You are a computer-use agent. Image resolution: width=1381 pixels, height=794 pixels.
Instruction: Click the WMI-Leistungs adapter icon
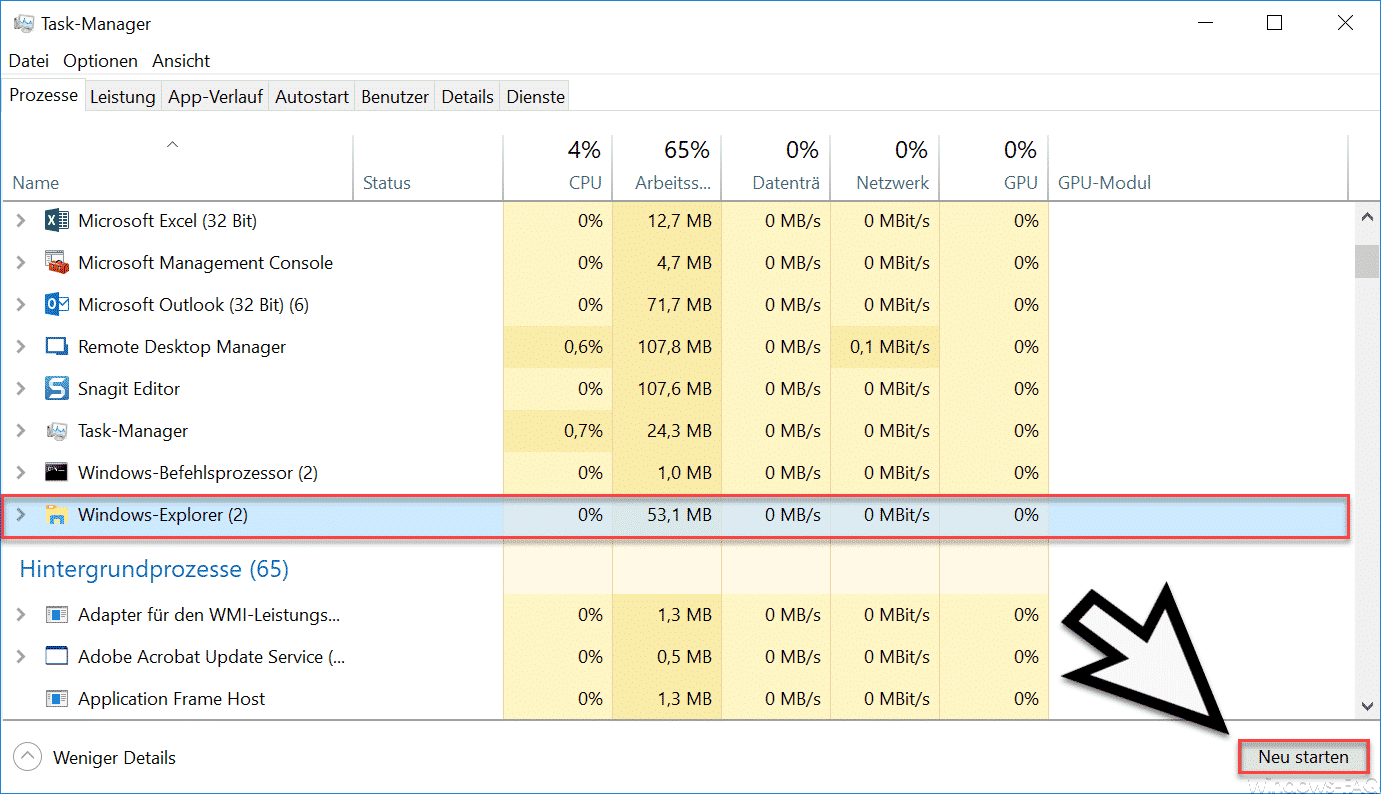click(x=57, y=615)
